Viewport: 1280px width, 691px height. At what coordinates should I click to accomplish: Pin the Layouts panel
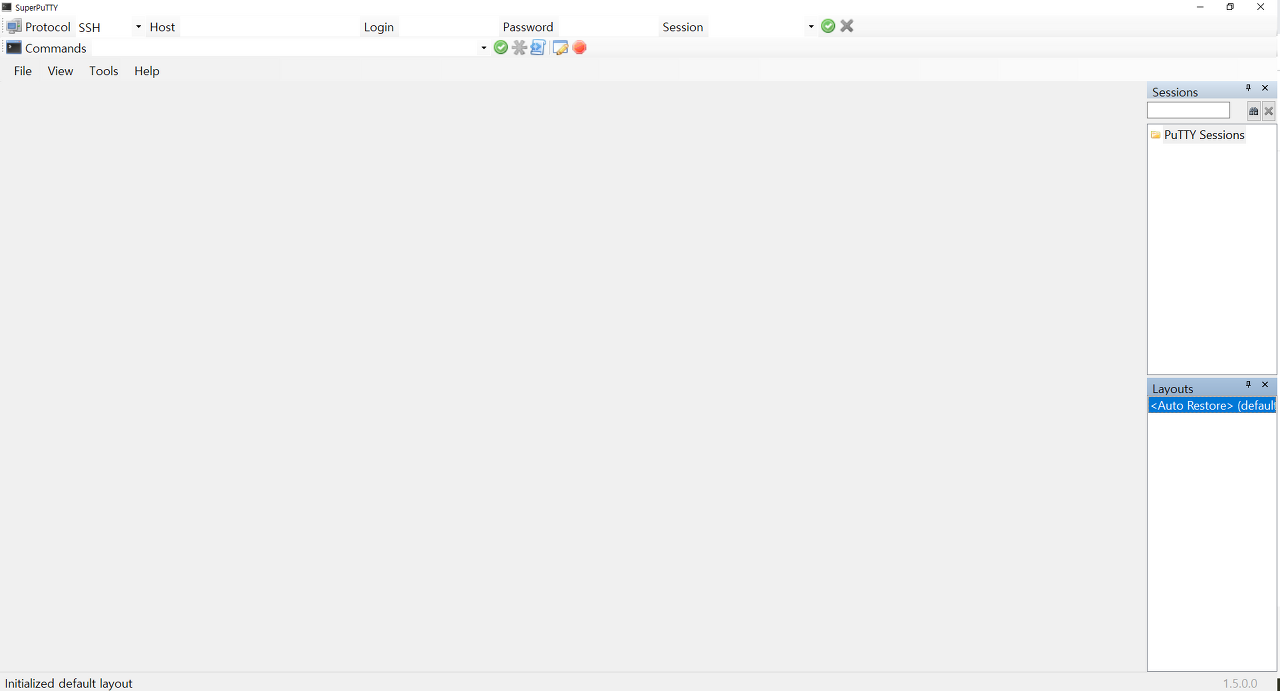[x=1248, y=385]
